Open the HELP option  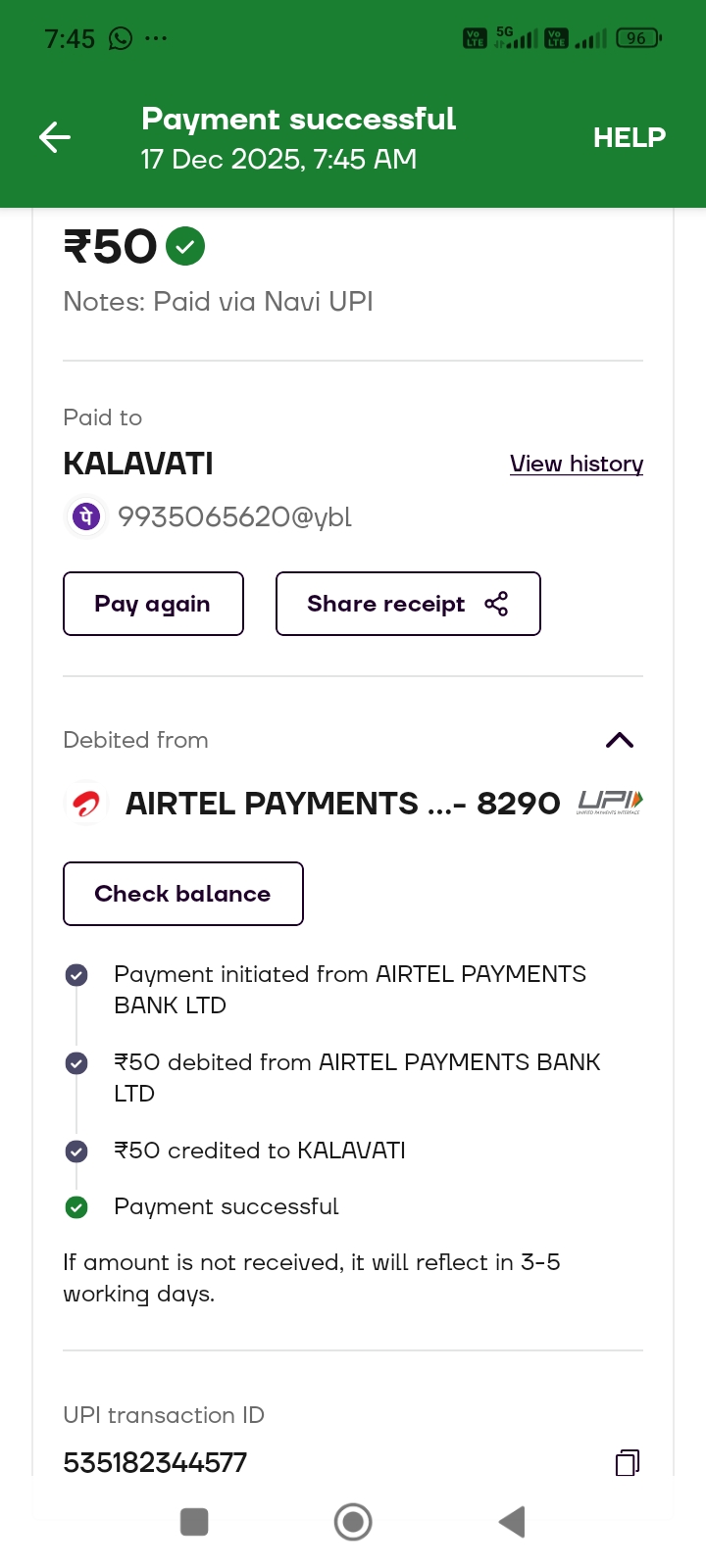(x=629, y=137)
